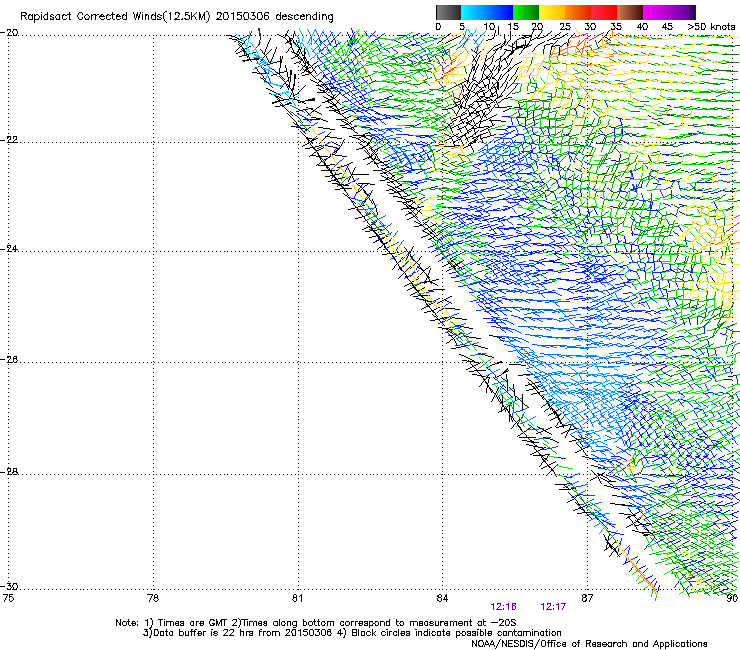Click the latitude axis label '-20'
This screenshot has height=650, width=740.
click(x=9, y=33)
